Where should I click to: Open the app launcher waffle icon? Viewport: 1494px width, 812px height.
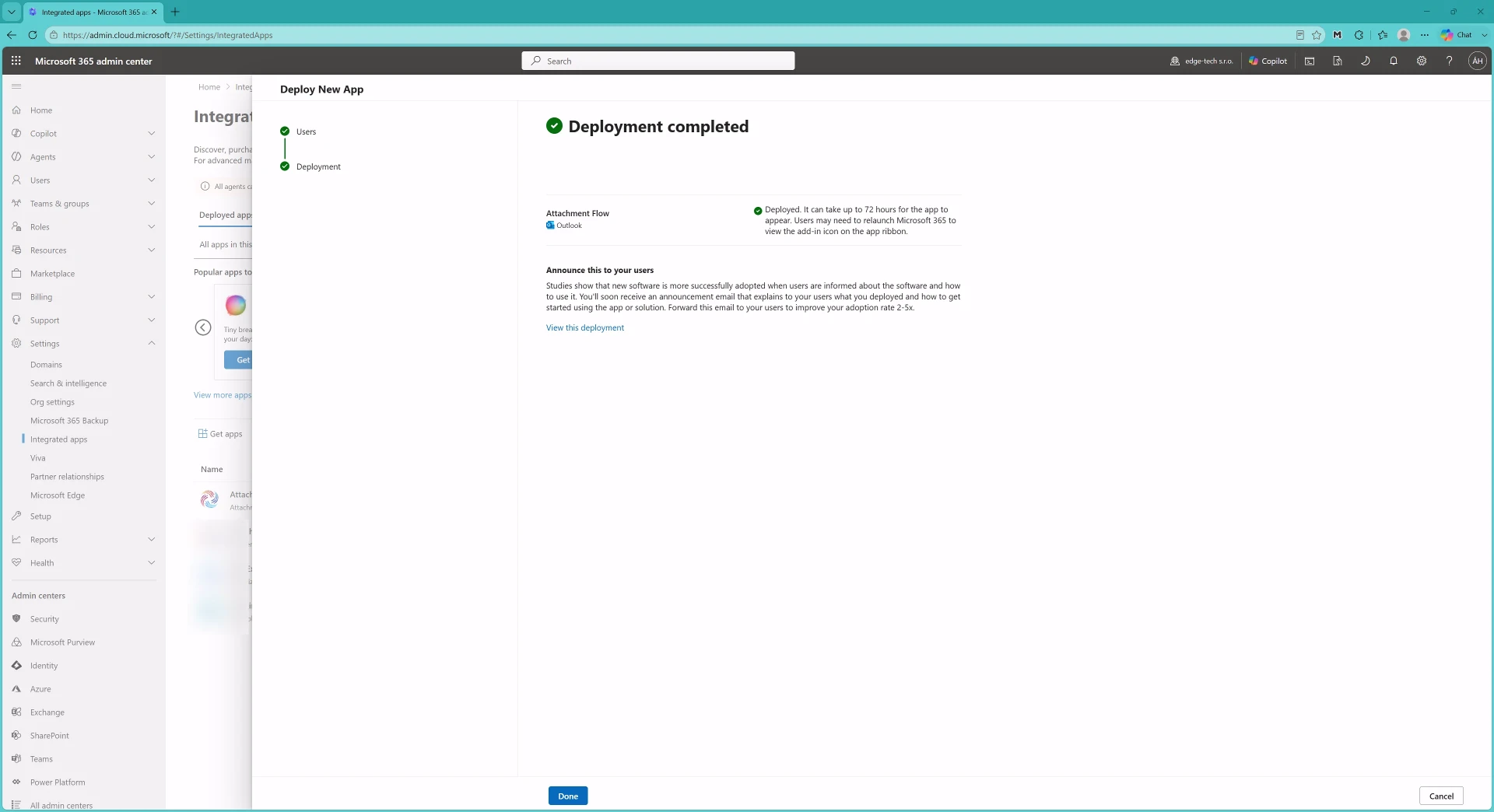(x=16, y=61)
